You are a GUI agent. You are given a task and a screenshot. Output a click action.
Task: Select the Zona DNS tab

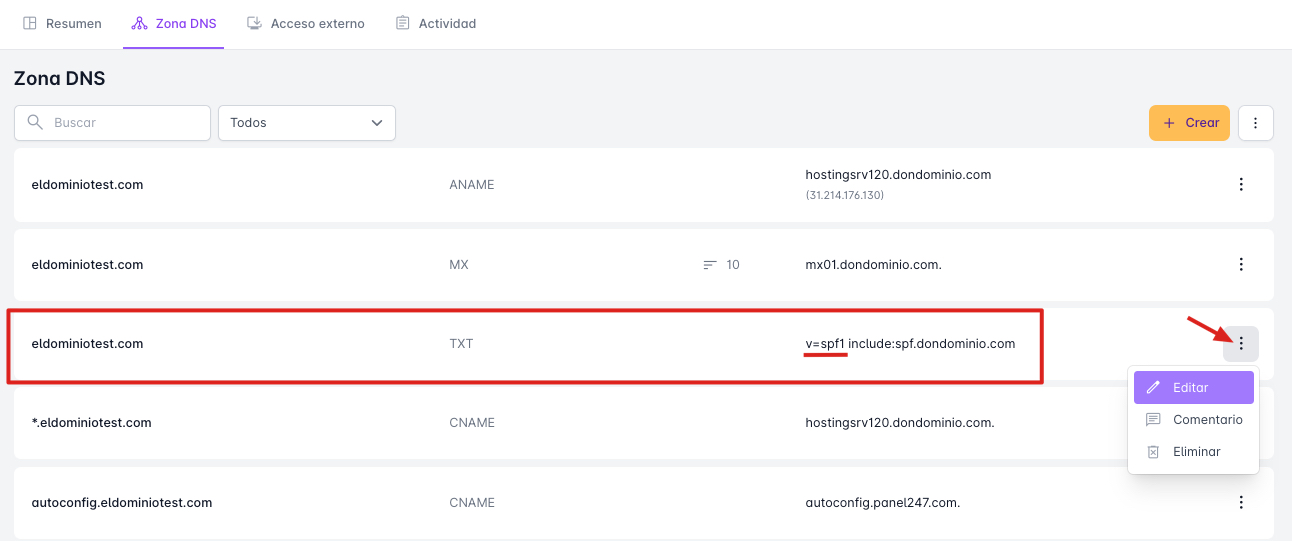(174, 23)
